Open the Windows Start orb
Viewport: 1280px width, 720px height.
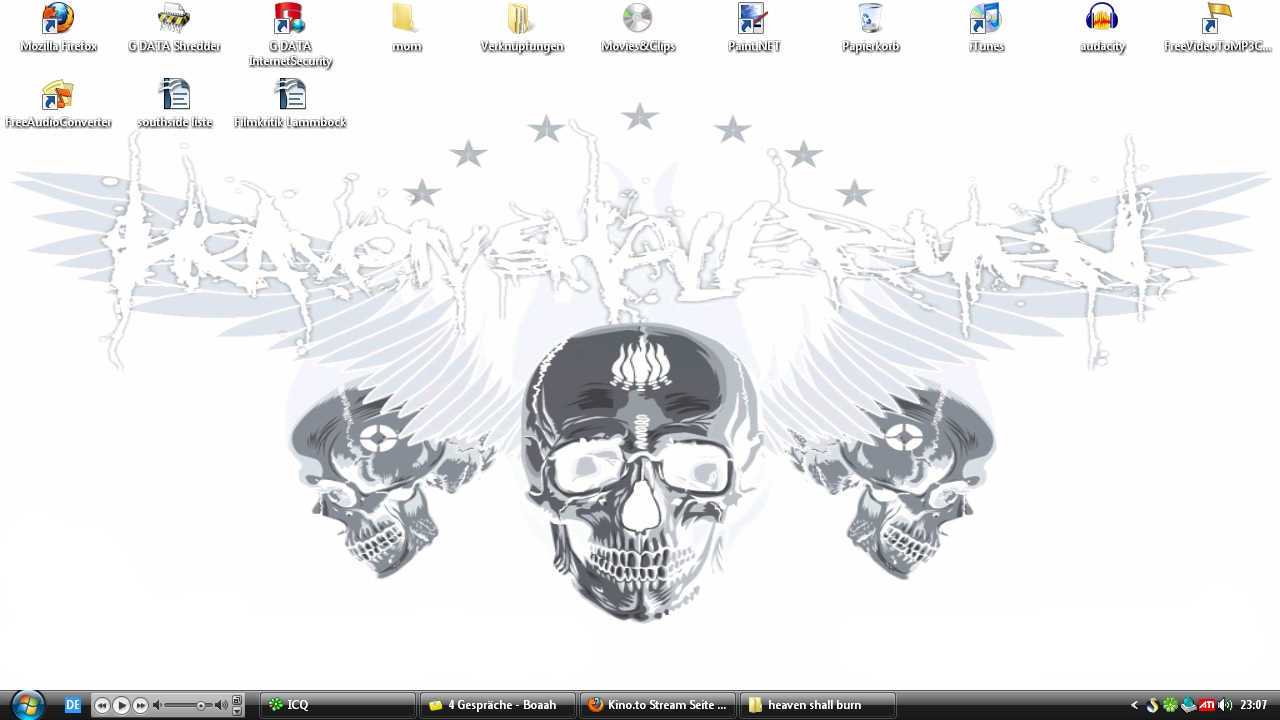[28, 704]
